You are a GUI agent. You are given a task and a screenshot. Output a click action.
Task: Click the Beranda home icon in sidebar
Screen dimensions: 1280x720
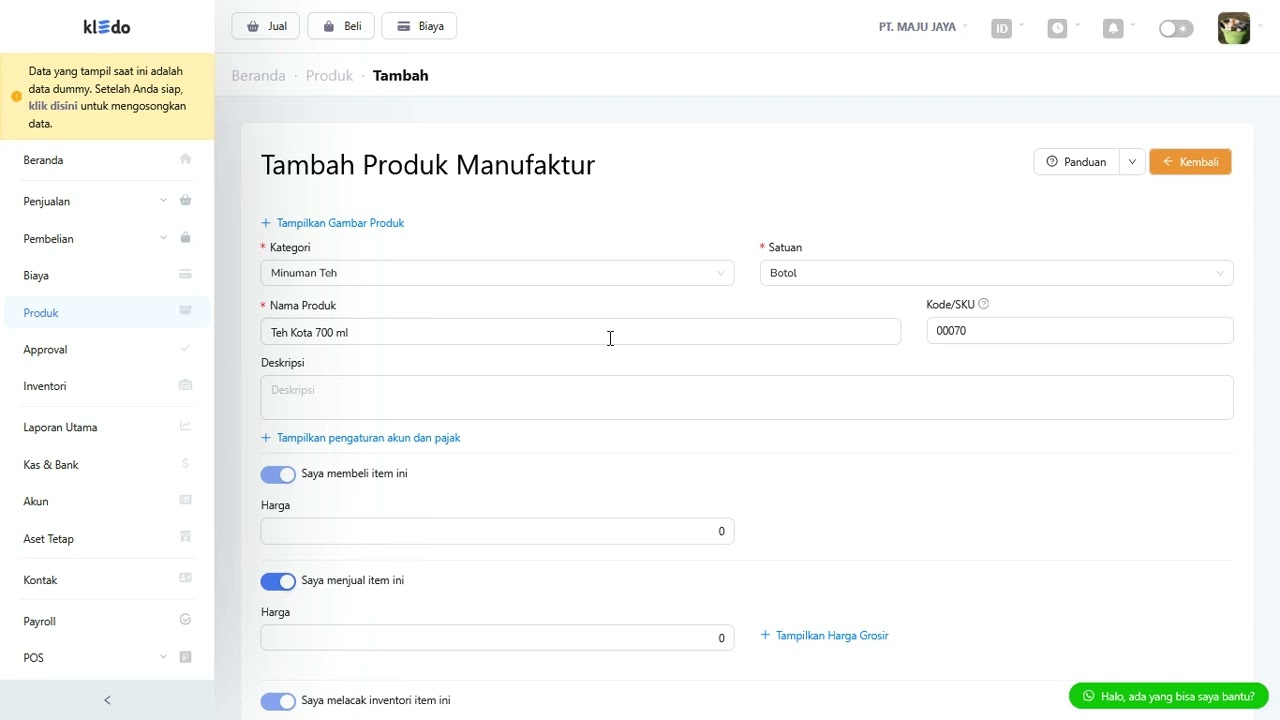point(185,159)
